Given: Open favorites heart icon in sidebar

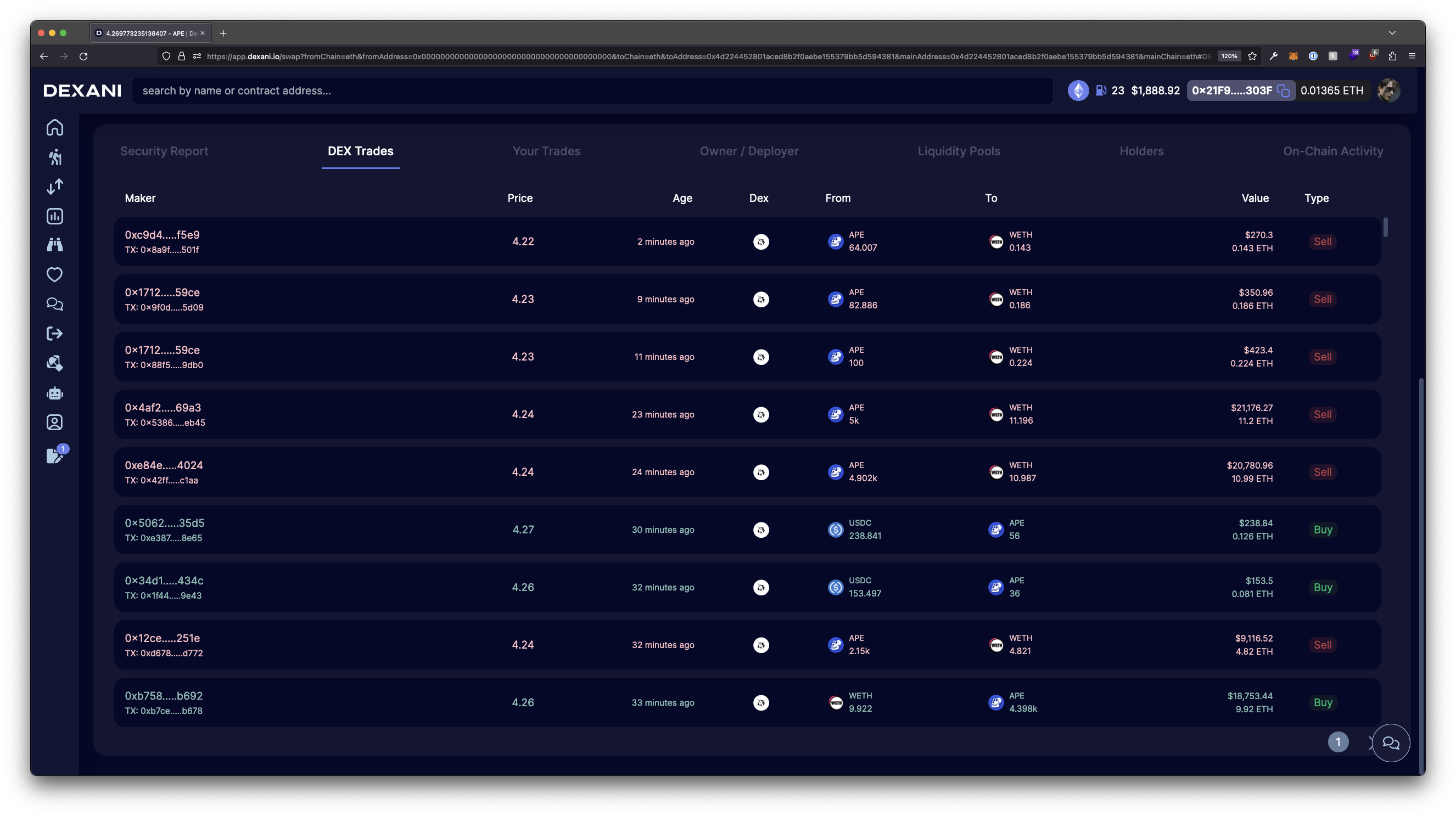Looking at the screenshot, I should click(x=55, y=274).
